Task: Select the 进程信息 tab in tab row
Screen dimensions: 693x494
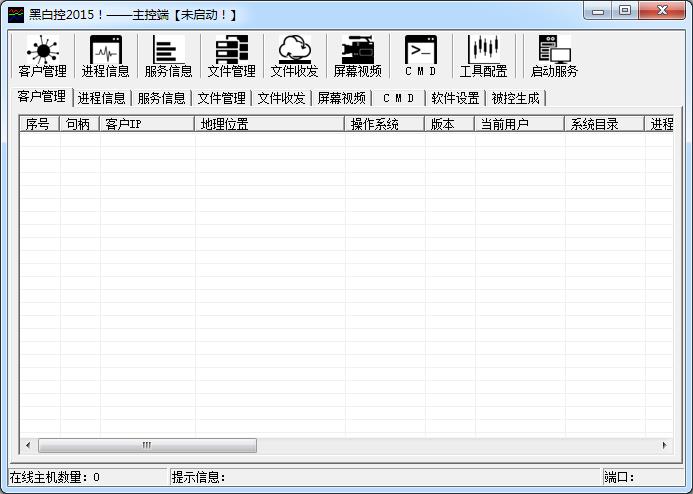Action: (x=102, y=98)
